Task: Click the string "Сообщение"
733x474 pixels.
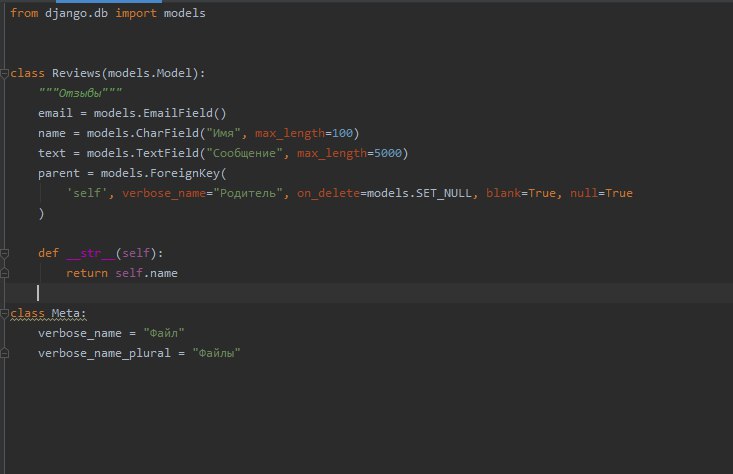Action: pos(244,153)
